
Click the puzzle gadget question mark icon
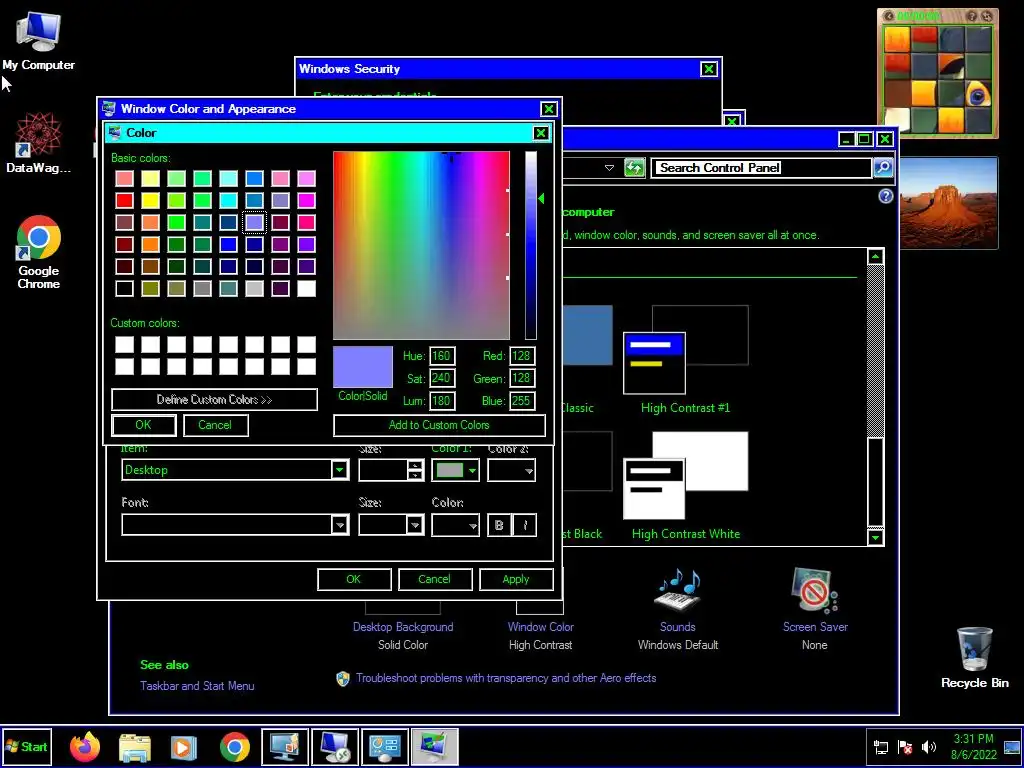pyautogui.click(x=972, y=16)
